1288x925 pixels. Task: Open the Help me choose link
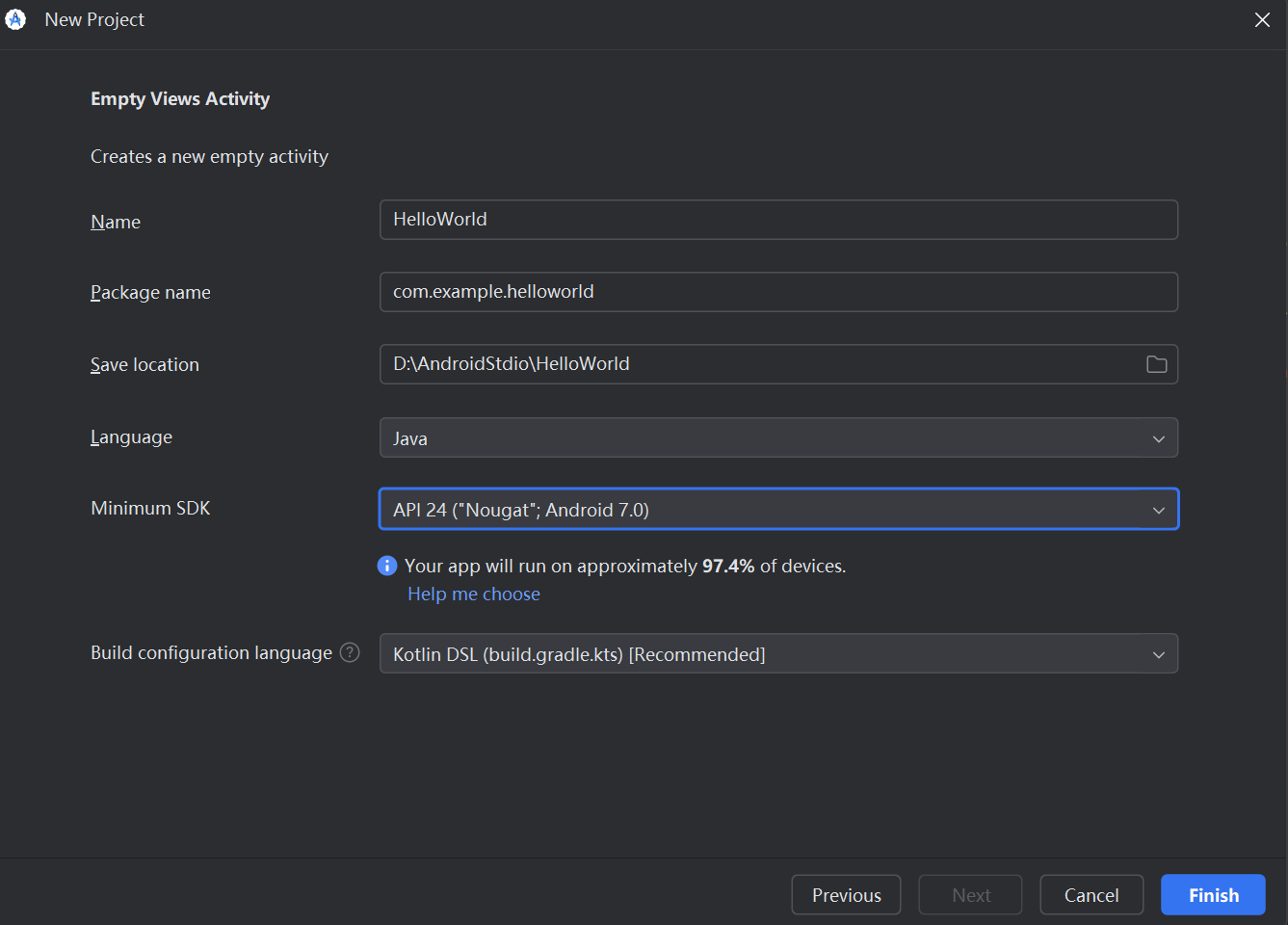(x=474, y=595)
